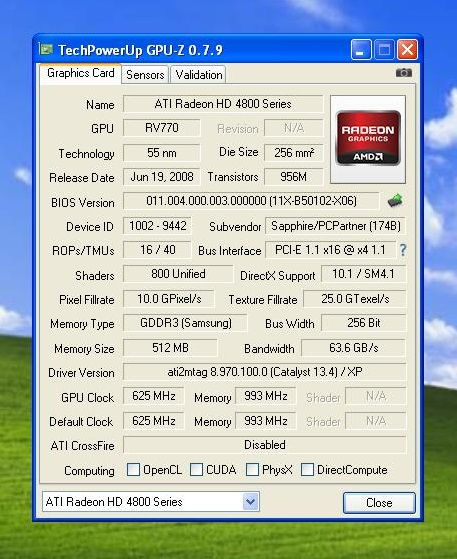Click the Memory Size 512 MB field
The width and height of the screenshot is (457, 559).
170,348
